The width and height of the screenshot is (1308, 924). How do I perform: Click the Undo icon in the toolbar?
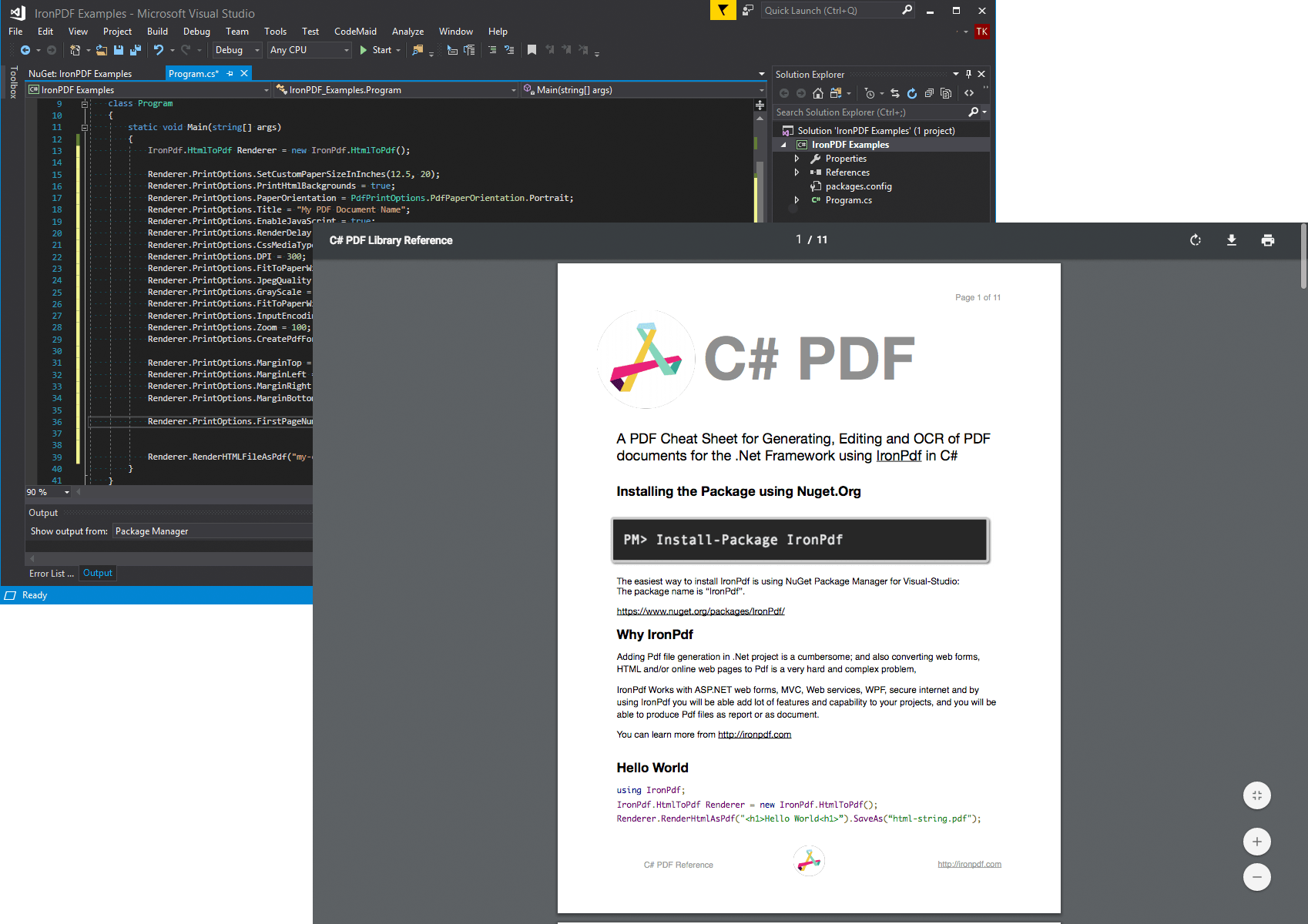(159, 49)
